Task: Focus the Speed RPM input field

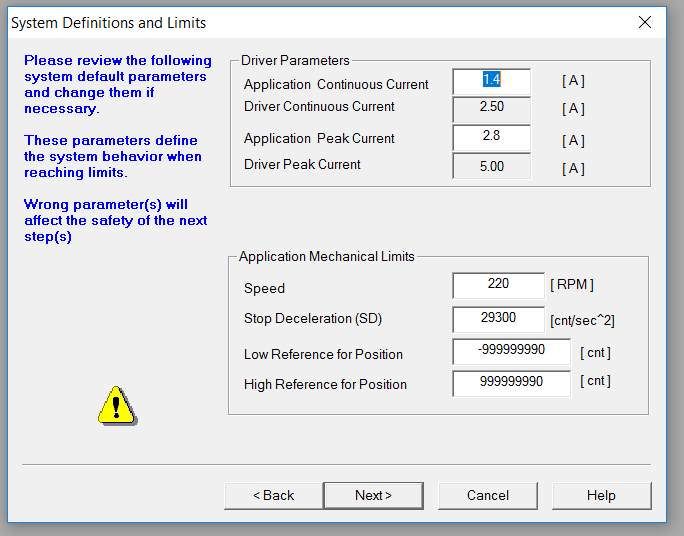Action: click(x=498, y=286)
